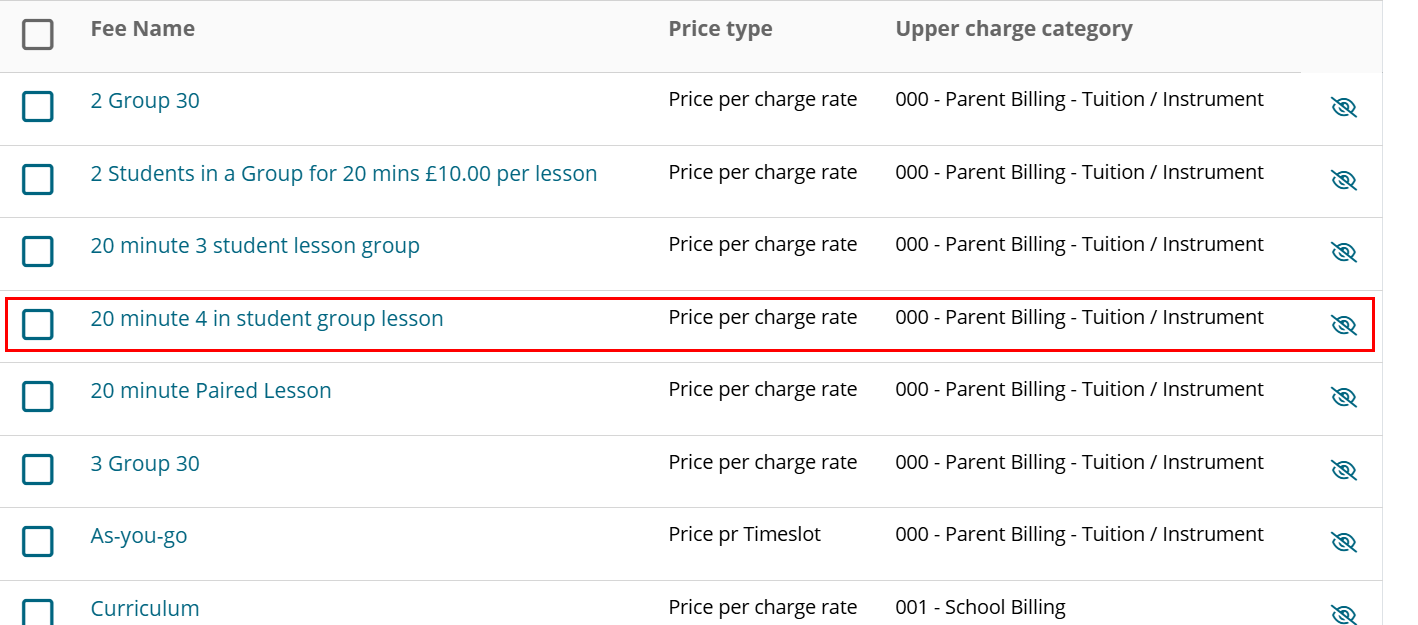The height and width of the screenshot is (625, 1418).
Task: Check the 3 Group 30 row checkbox
Action: tap(38, 469)
